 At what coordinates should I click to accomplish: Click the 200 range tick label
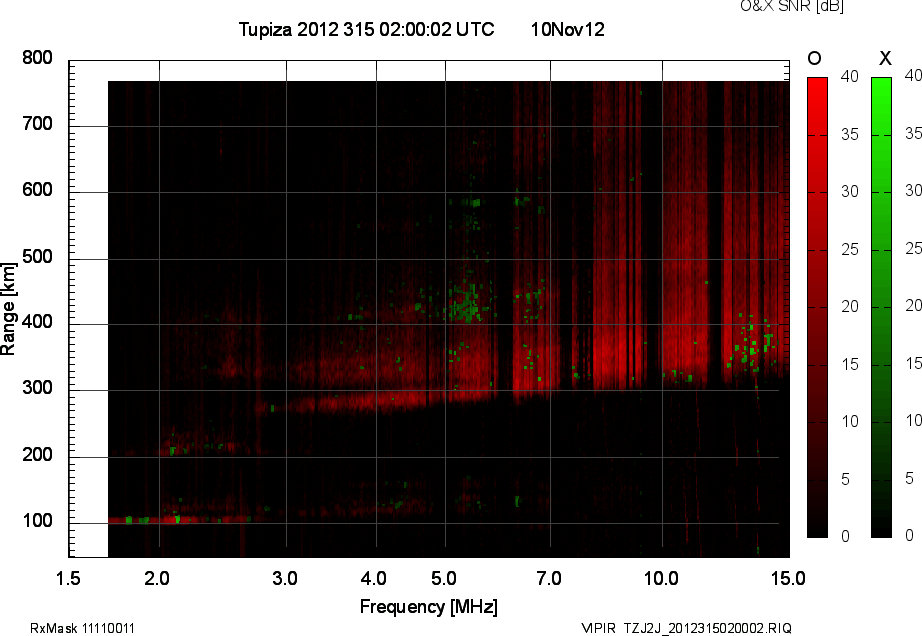click(37, 455)
